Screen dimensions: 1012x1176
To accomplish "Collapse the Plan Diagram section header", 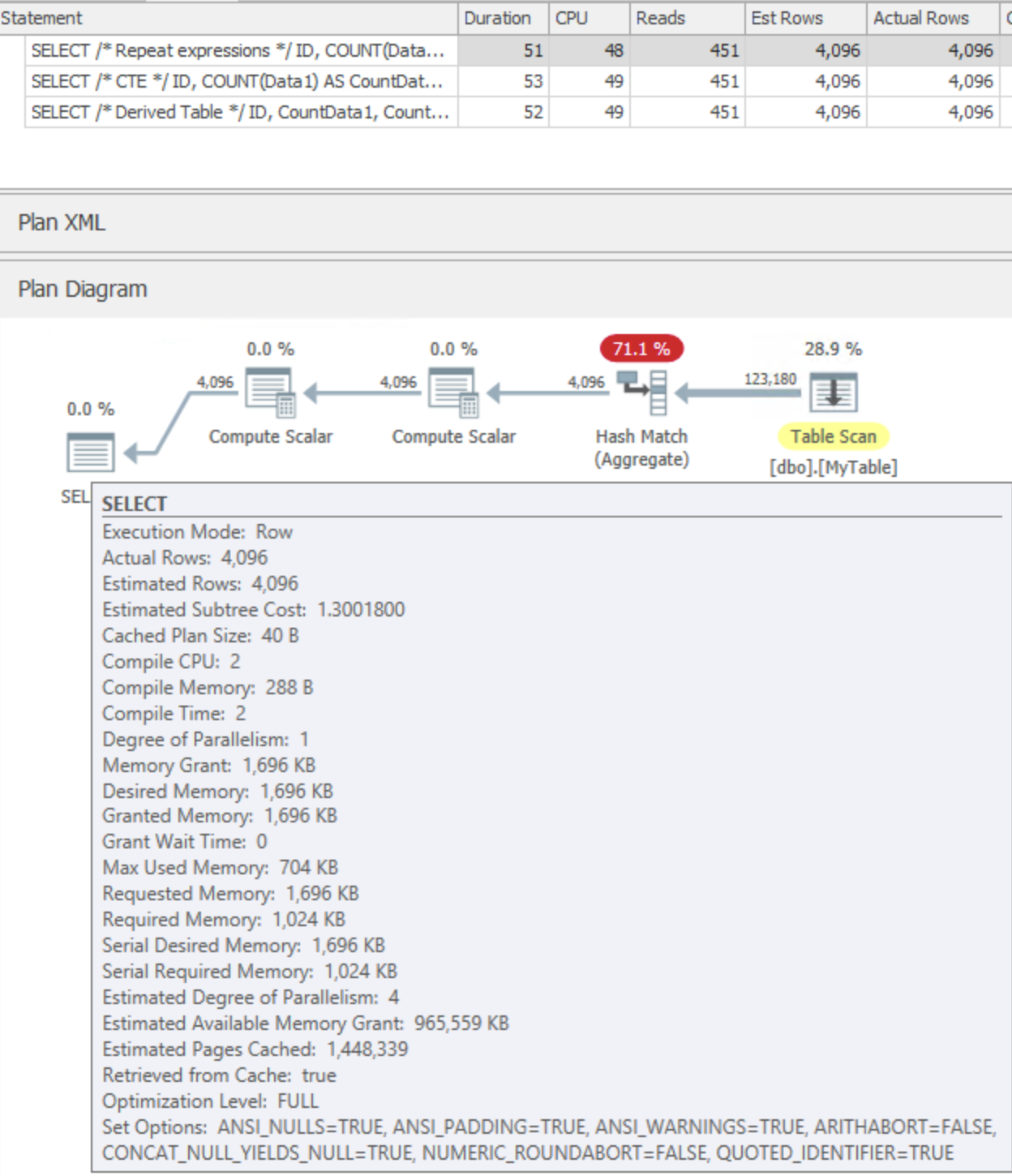I will pyautogui.click(x=506, y=290).
